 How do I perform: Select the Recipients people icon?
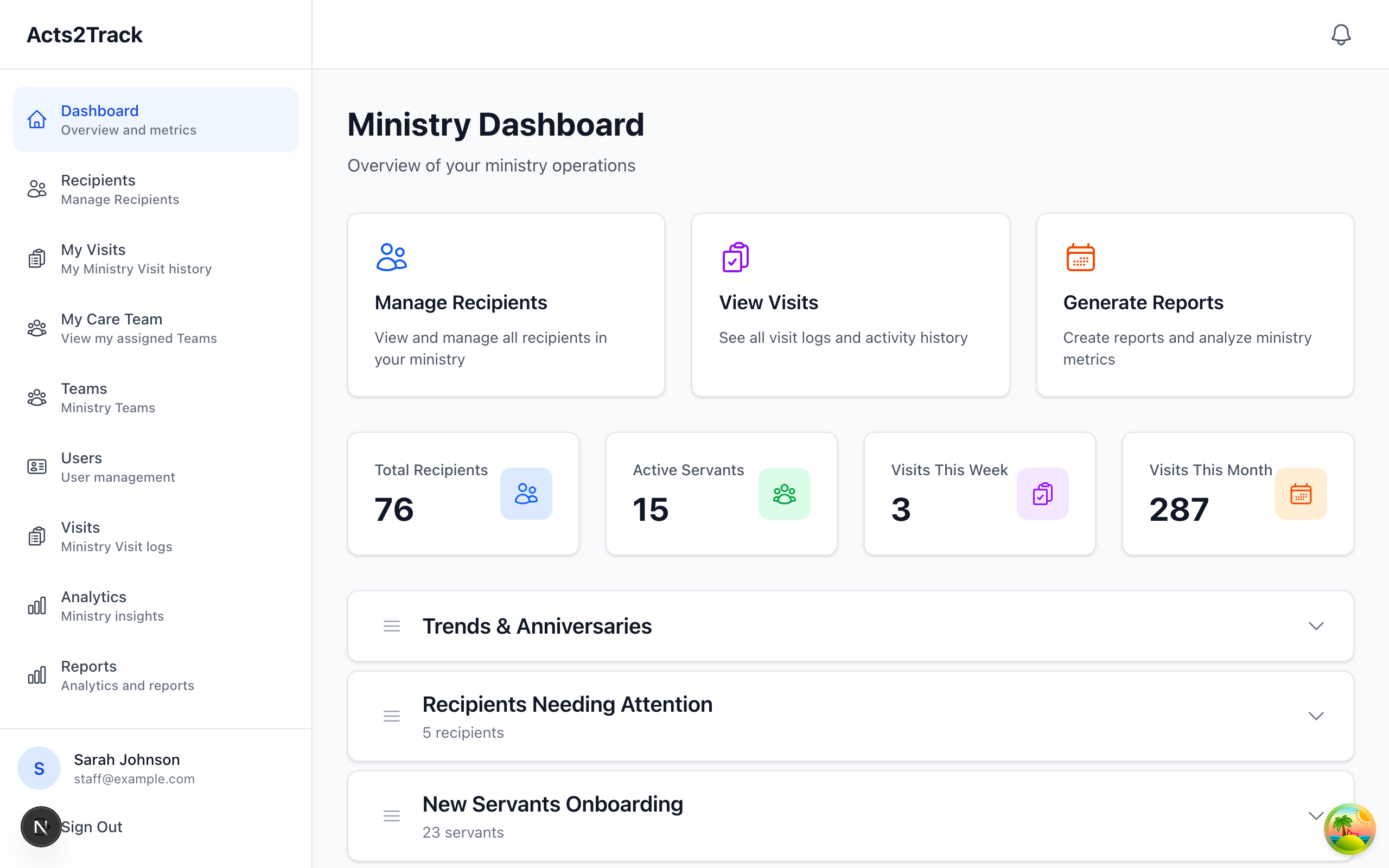pos(37,188)
